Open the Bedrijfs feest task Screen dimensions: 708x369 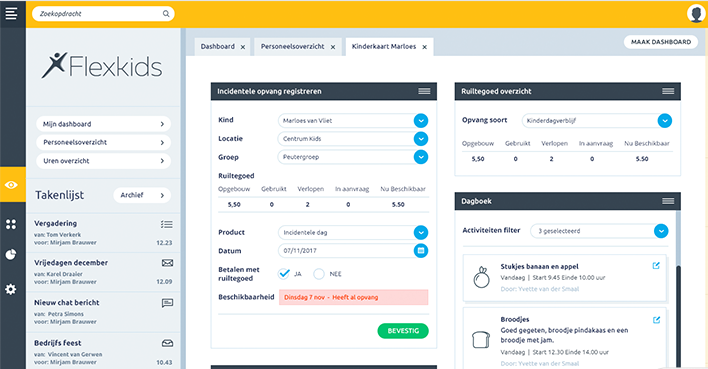click(x=103, y=352)
